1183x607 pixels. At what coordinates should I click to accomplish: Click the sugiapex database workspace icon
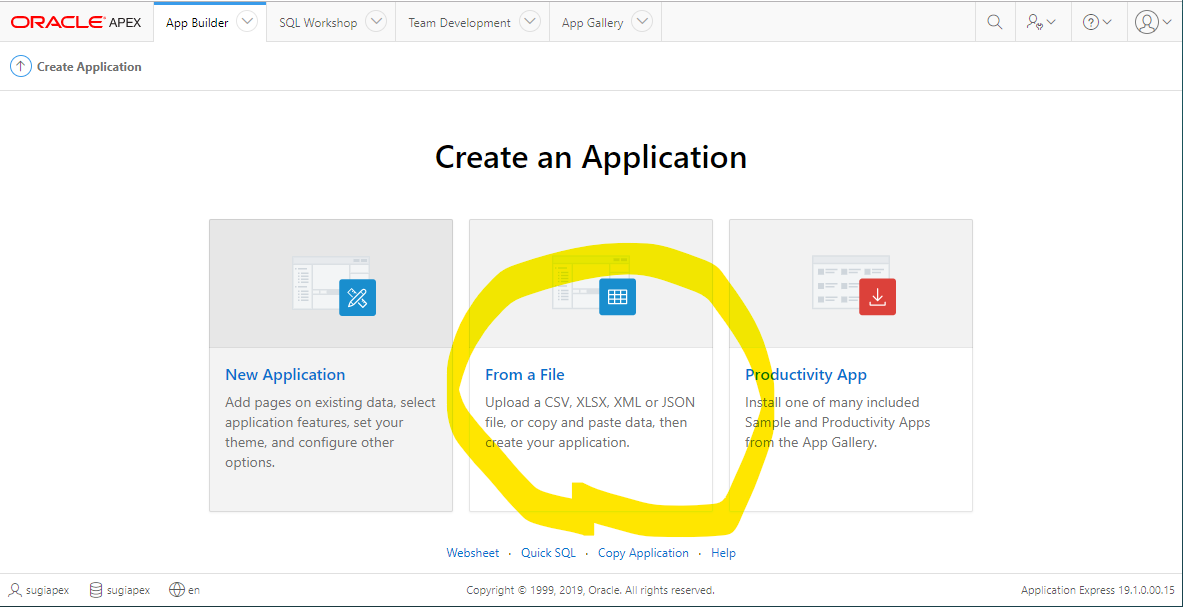96,590
